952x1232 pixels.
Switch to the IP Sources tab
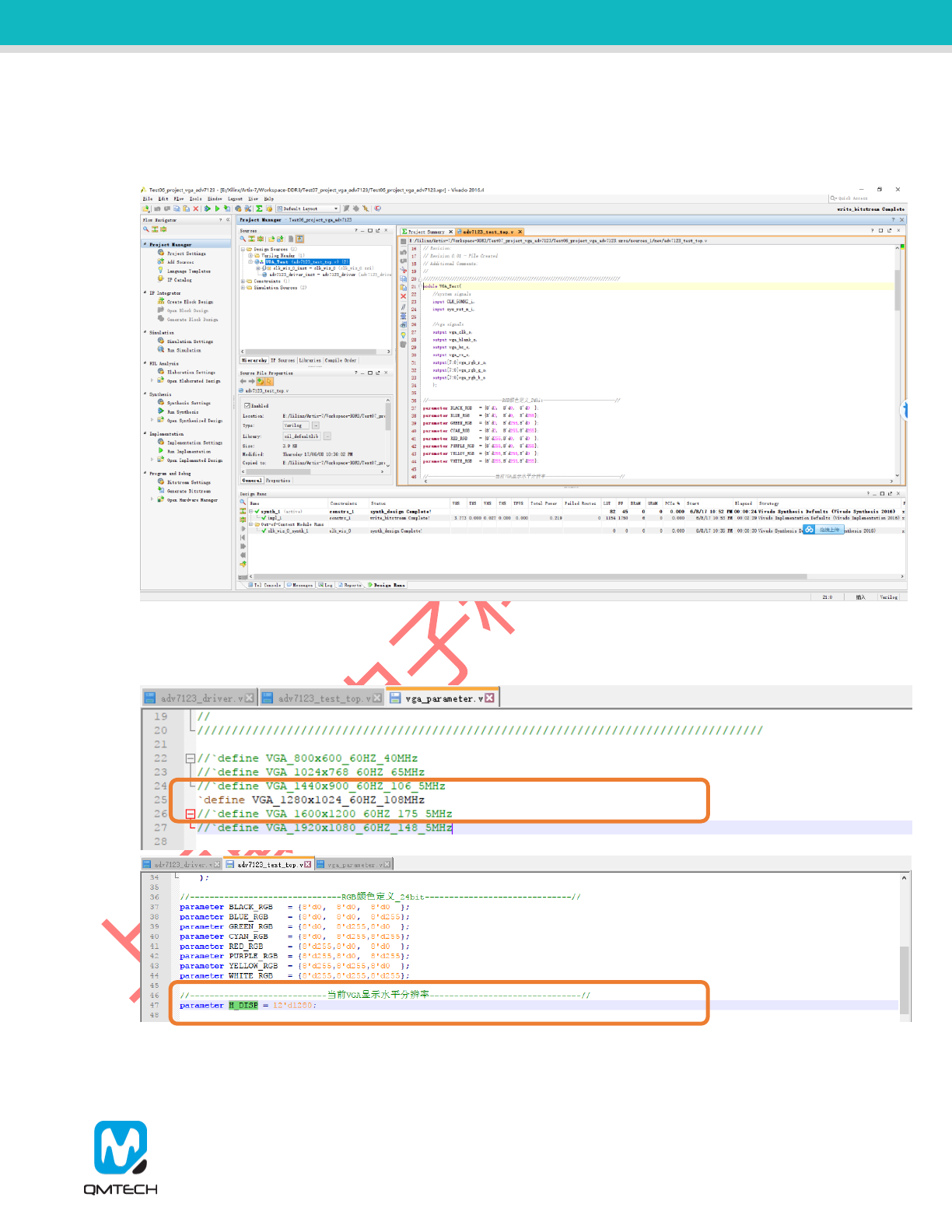282,361
